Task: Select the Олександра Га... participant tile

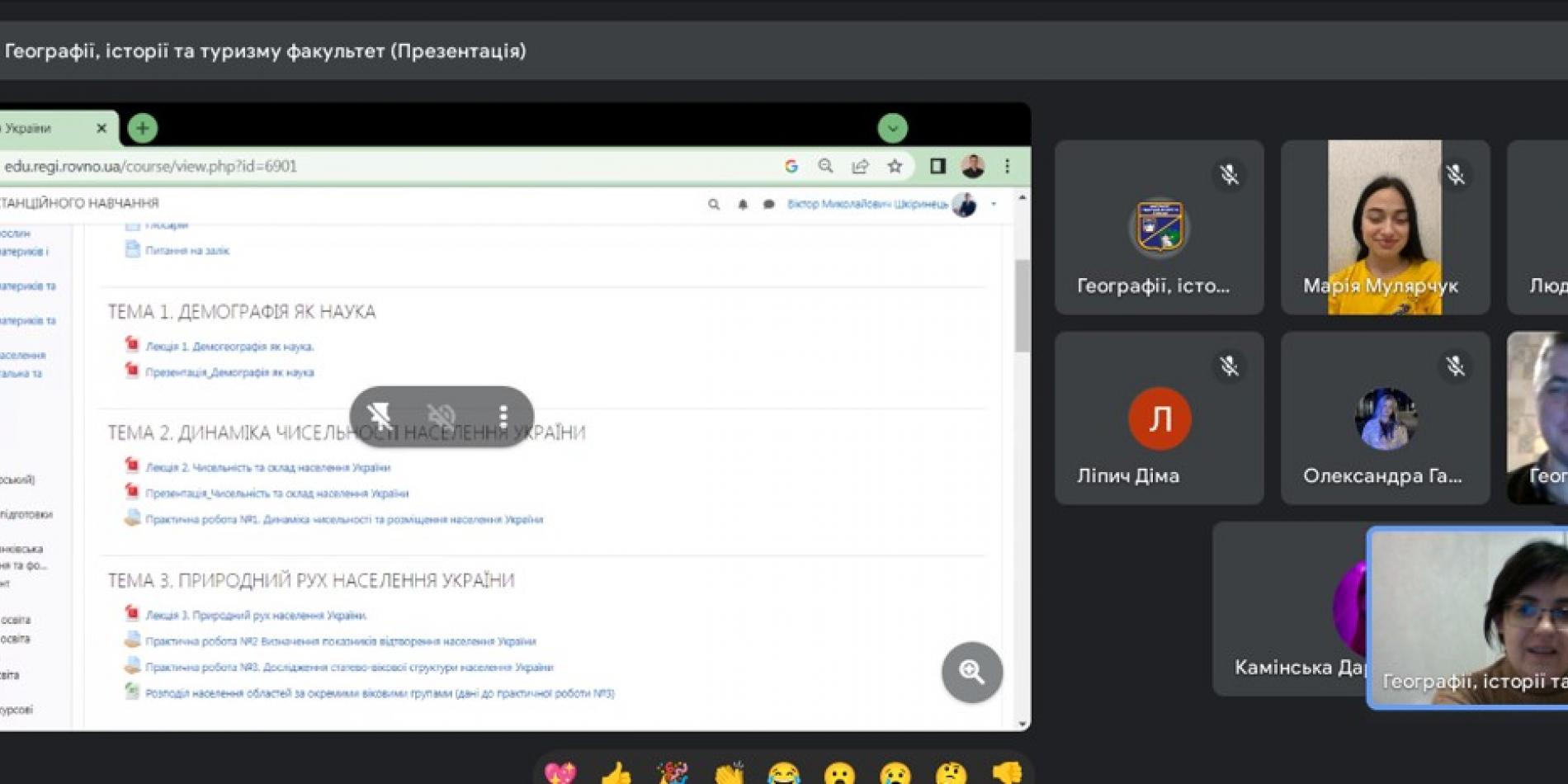Action: (x=1385, y=418)
